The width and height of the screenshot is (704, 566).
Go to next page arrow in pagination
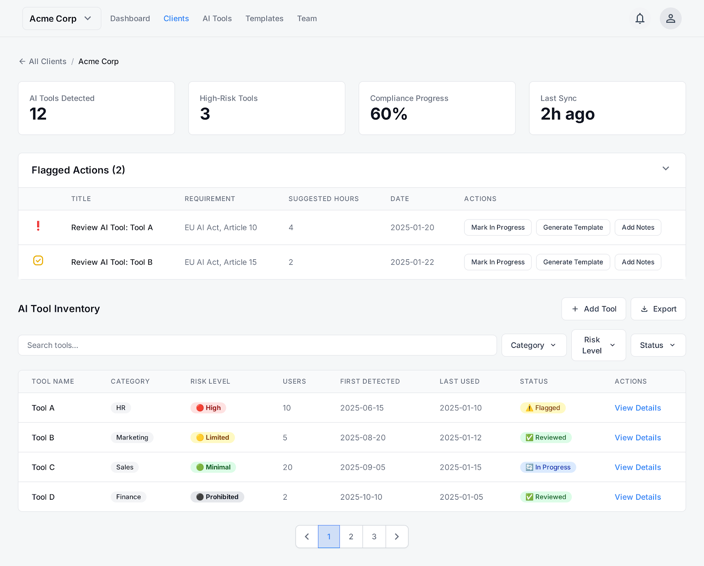click(397, 537)
